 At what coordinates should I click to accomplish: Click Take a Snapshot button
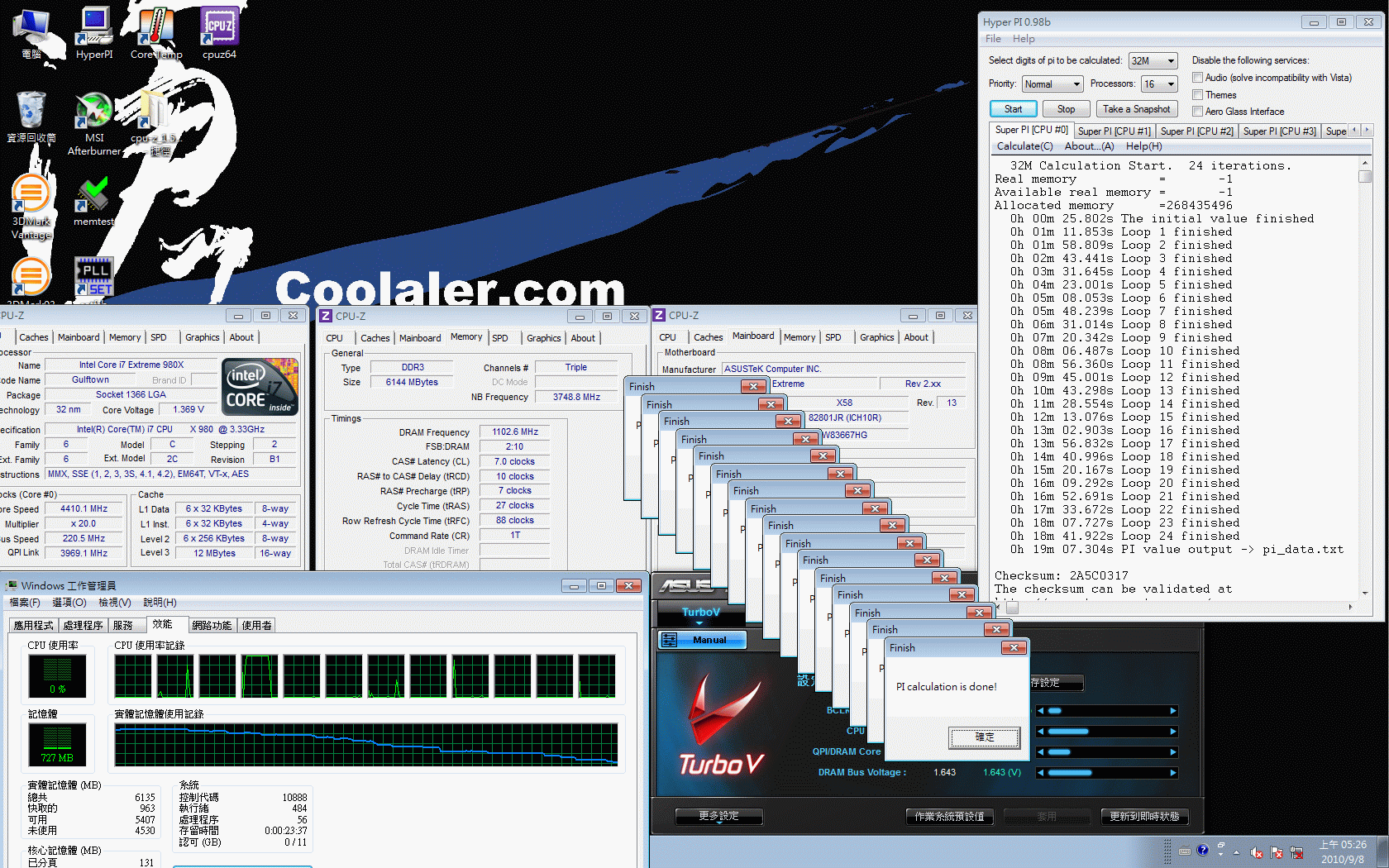[x=1136, y=109]
